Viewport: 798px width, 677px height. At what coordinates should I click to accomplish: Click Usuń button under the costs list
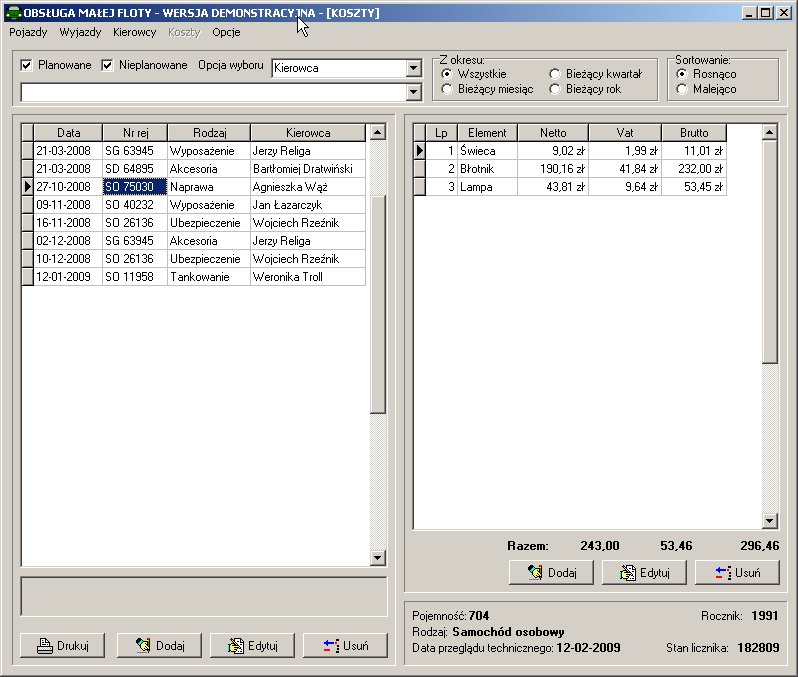click(x=345, y=646)
